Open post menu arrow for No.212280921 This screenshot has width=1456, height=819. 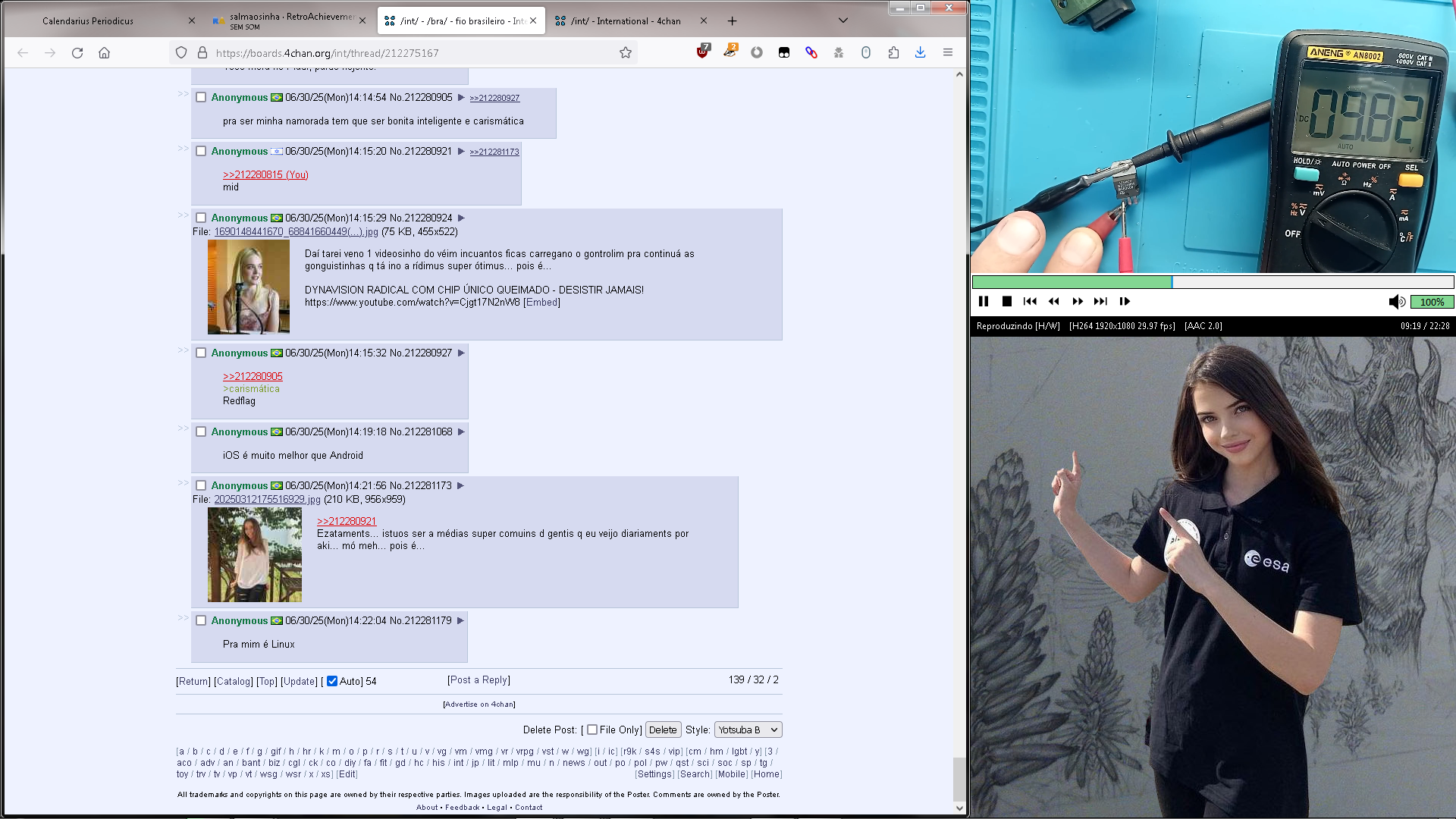[x=460, y=151]
